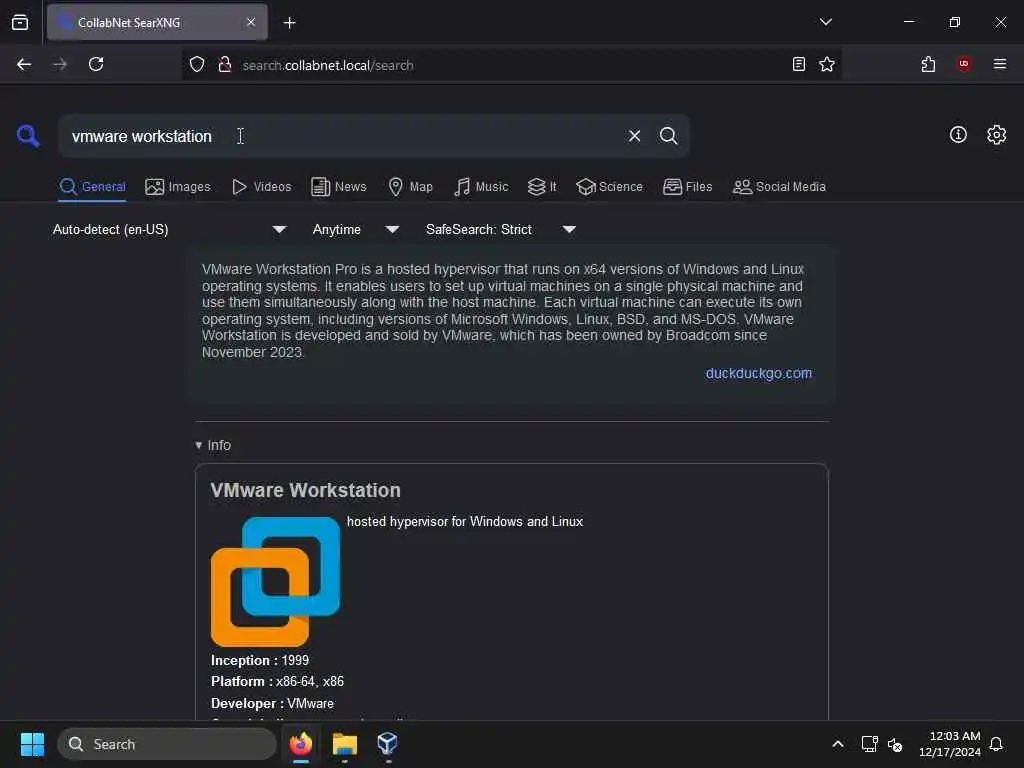Open tracking protection shield icon
This screenshot has height=768, width=1024.
tap(197, 64)
